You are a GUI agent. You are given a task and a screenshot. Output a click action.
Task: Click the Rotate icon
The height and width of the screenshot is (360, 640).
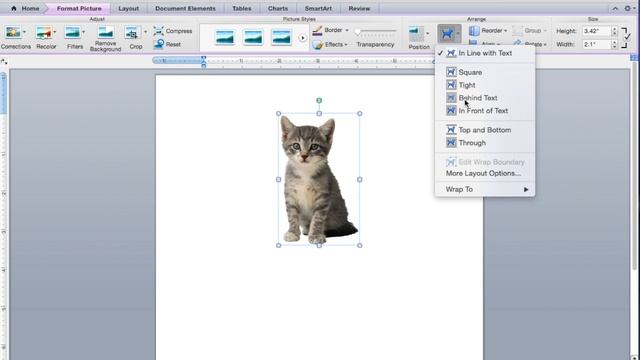pos(518,43)
